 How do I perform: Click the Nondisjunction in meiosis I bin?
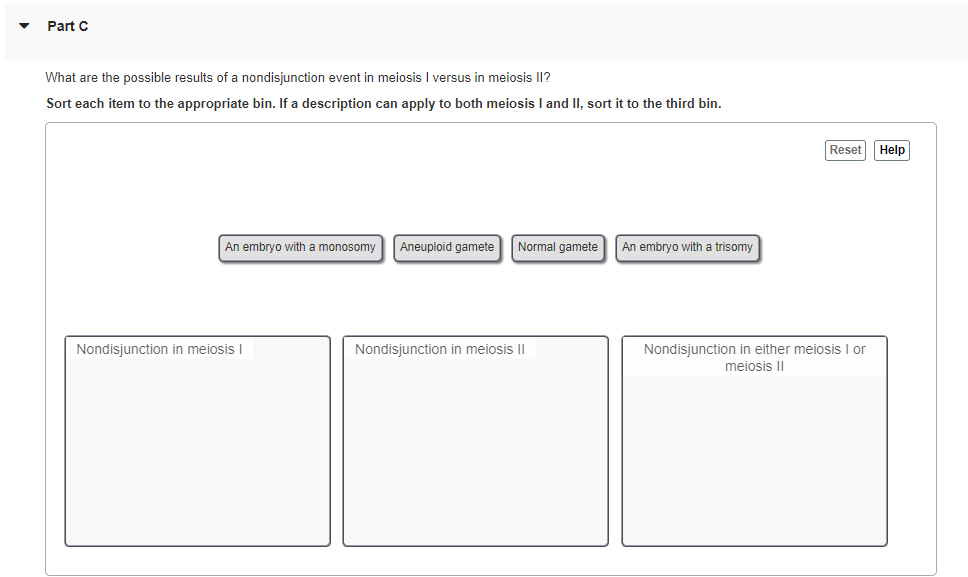tap(196, 450)
